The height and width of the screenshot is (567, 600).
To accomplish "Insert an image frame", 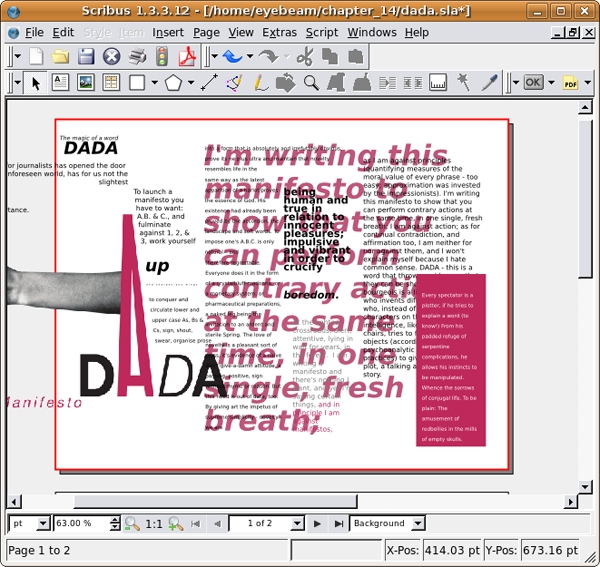I will click(85, 83).
